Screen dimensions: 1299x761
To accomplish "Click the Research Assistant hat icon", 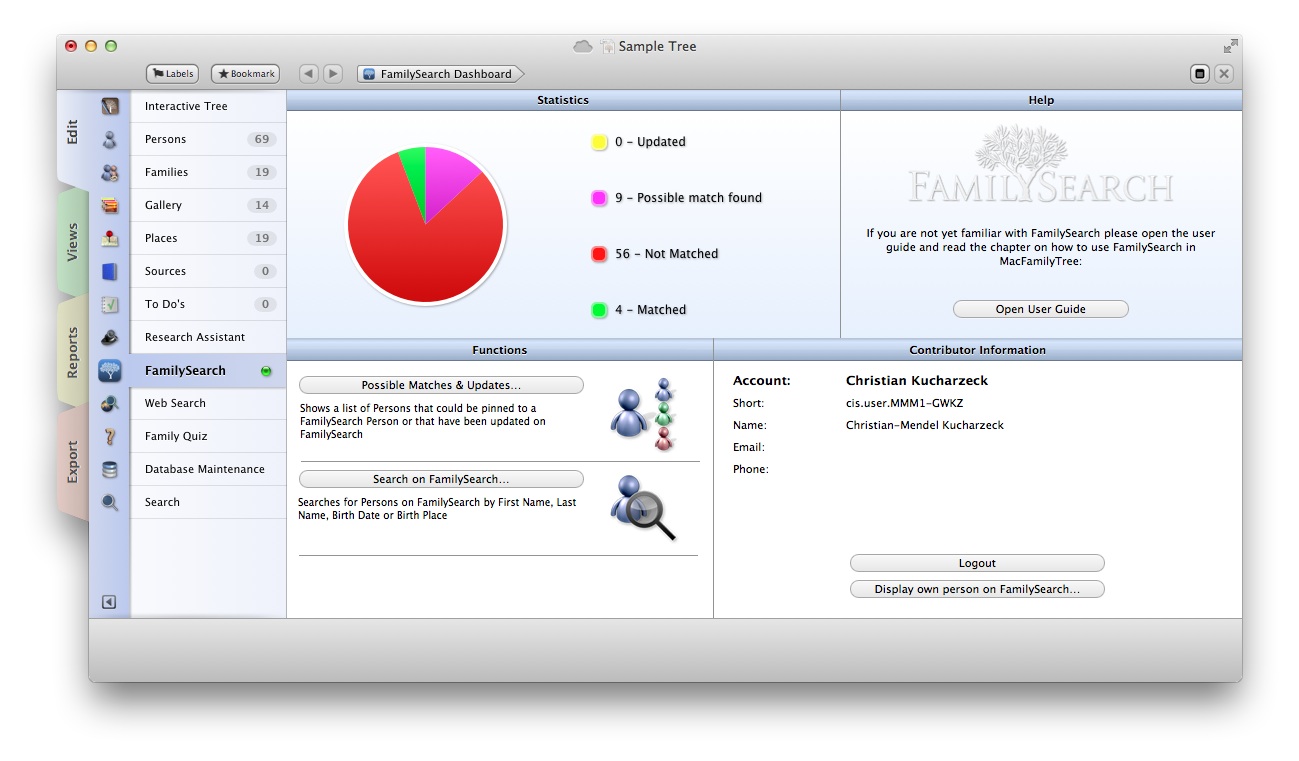I will [110, 337].
